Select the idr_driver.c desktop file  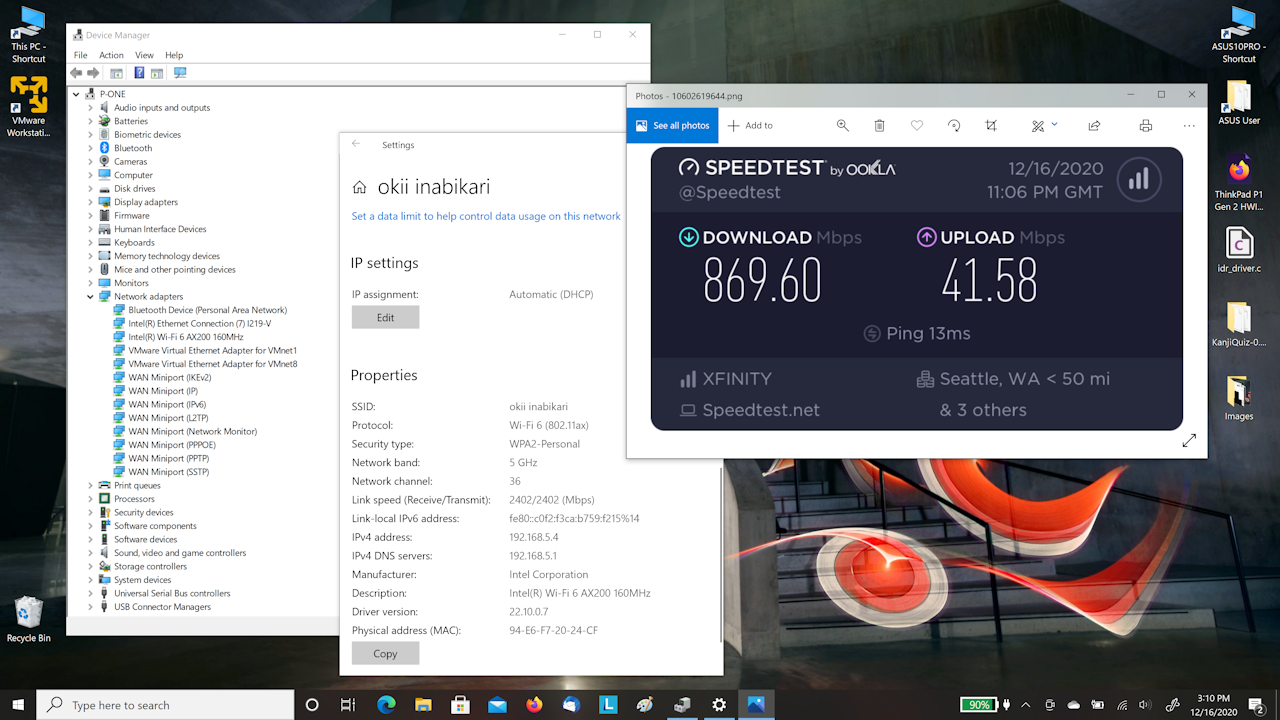pos(1239,251)
